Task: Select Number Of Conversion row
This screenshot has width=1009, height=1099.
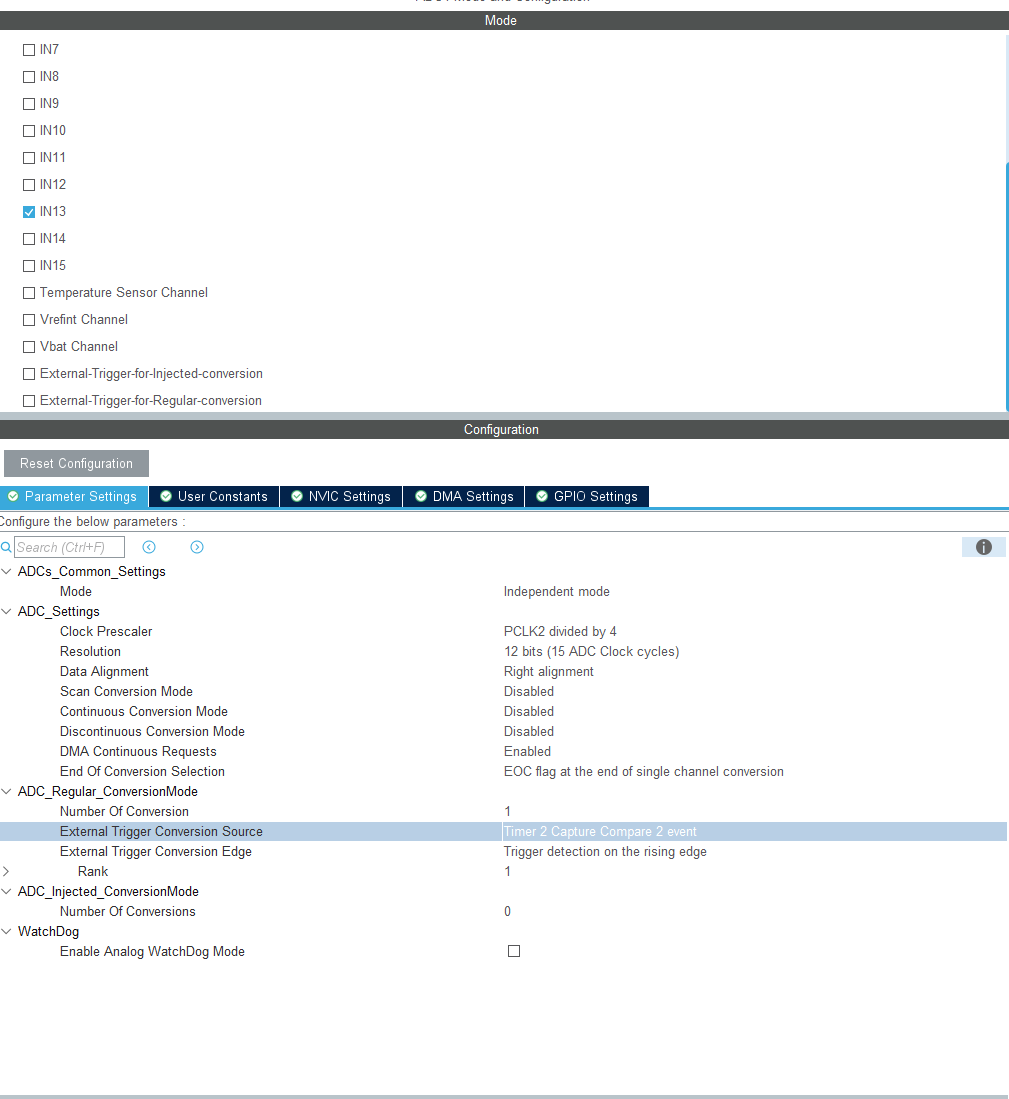Action: coord(503,812)
